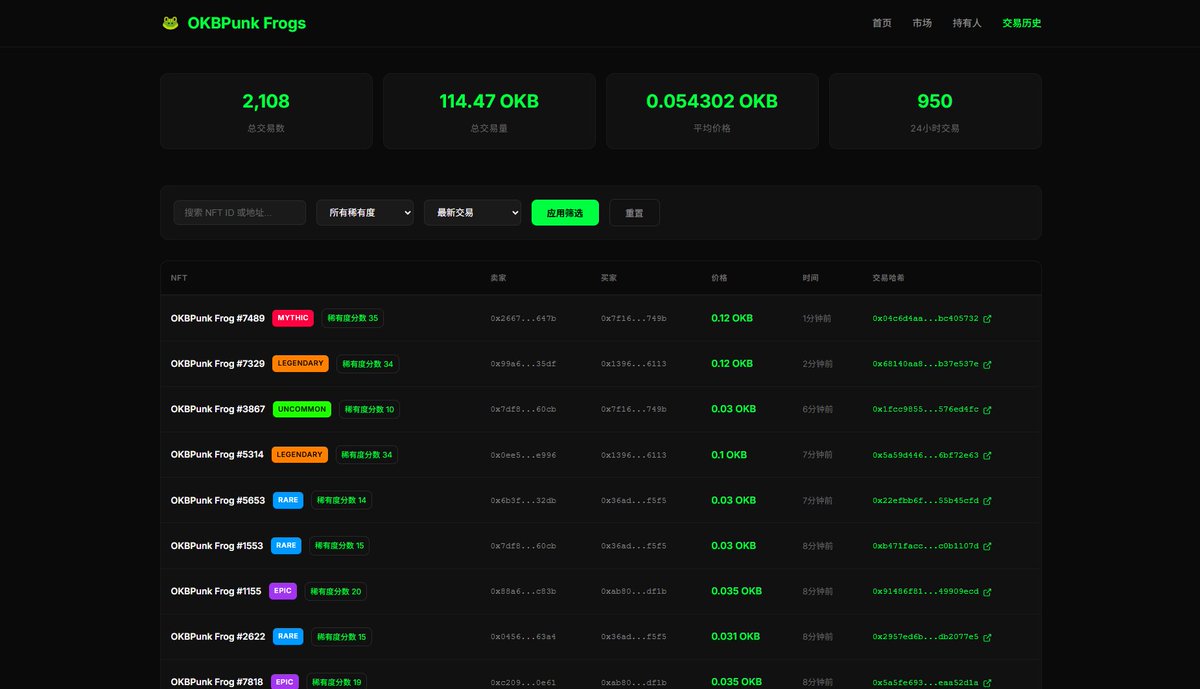Viewport: 1200px width, 689px height.
Task: Click the 0.031 OKB price
Action: point(735,636)
